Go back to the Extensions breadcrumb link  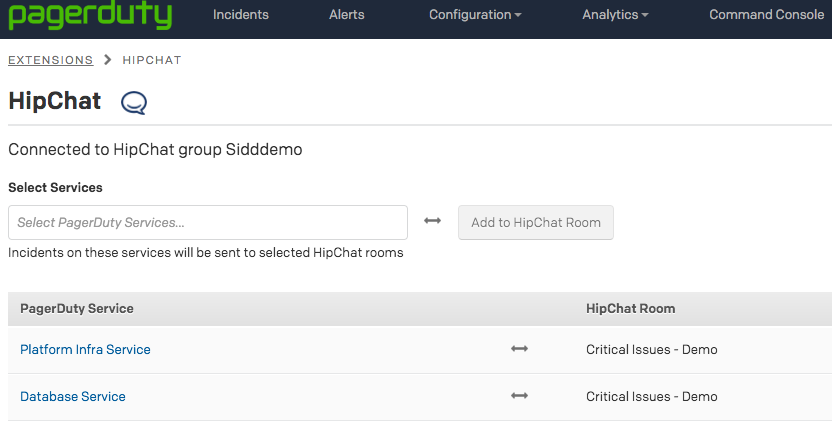coord(50,60)
